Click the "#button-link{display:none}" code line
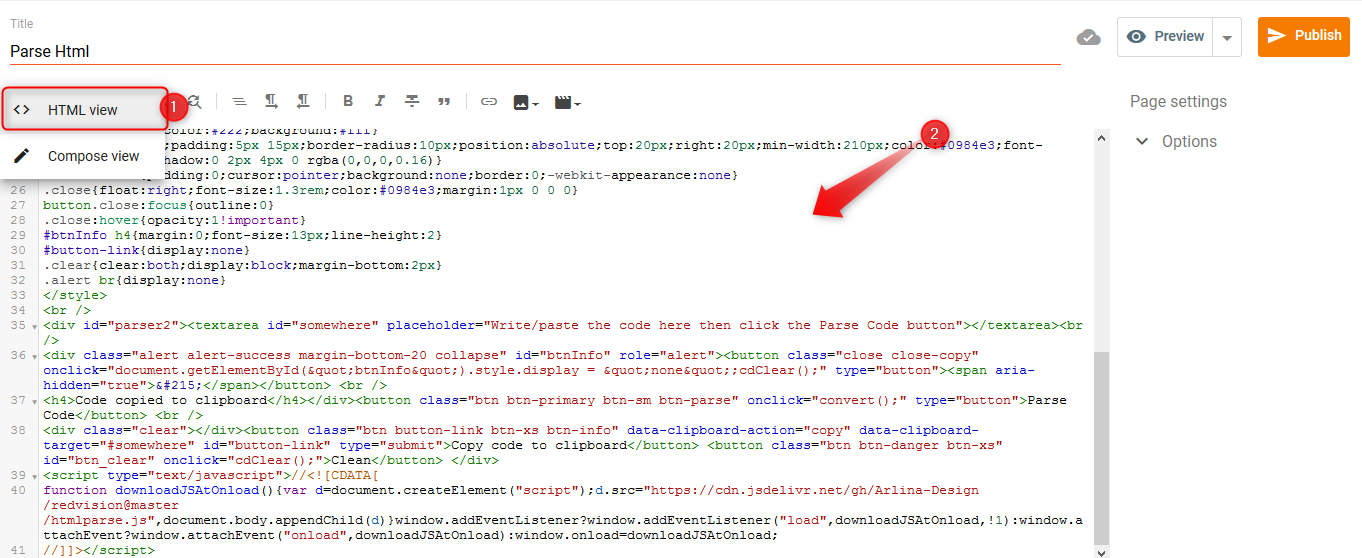 147,250
